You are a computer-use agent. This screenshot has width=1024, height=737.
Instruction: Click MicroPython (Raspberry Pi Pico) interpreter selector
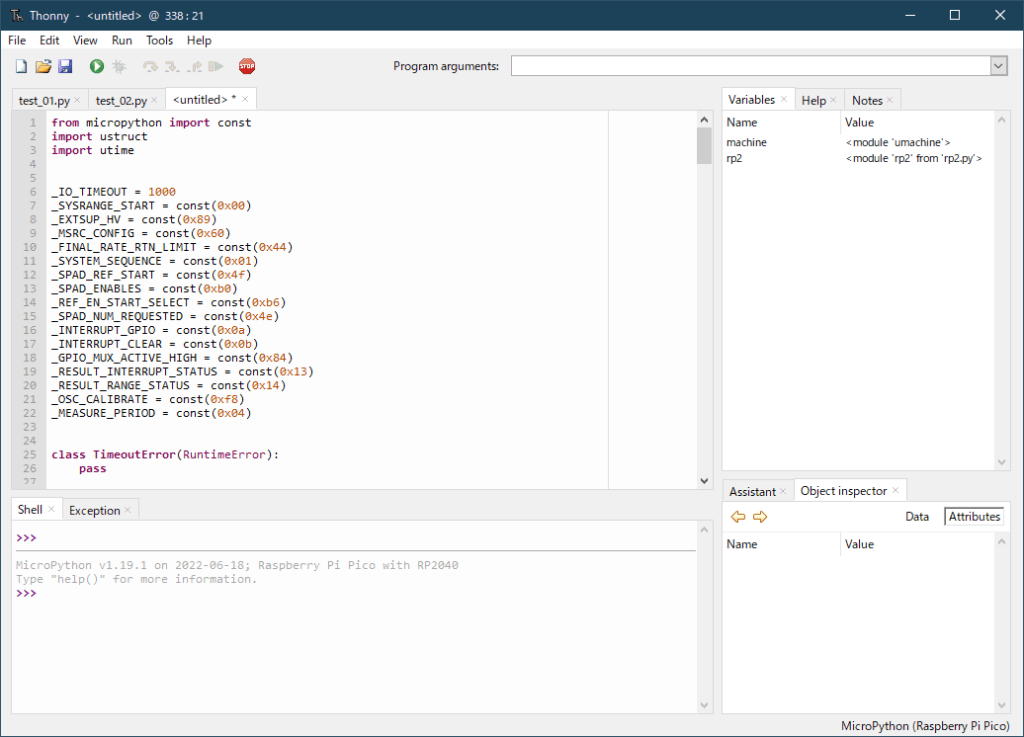coord(925,725)
